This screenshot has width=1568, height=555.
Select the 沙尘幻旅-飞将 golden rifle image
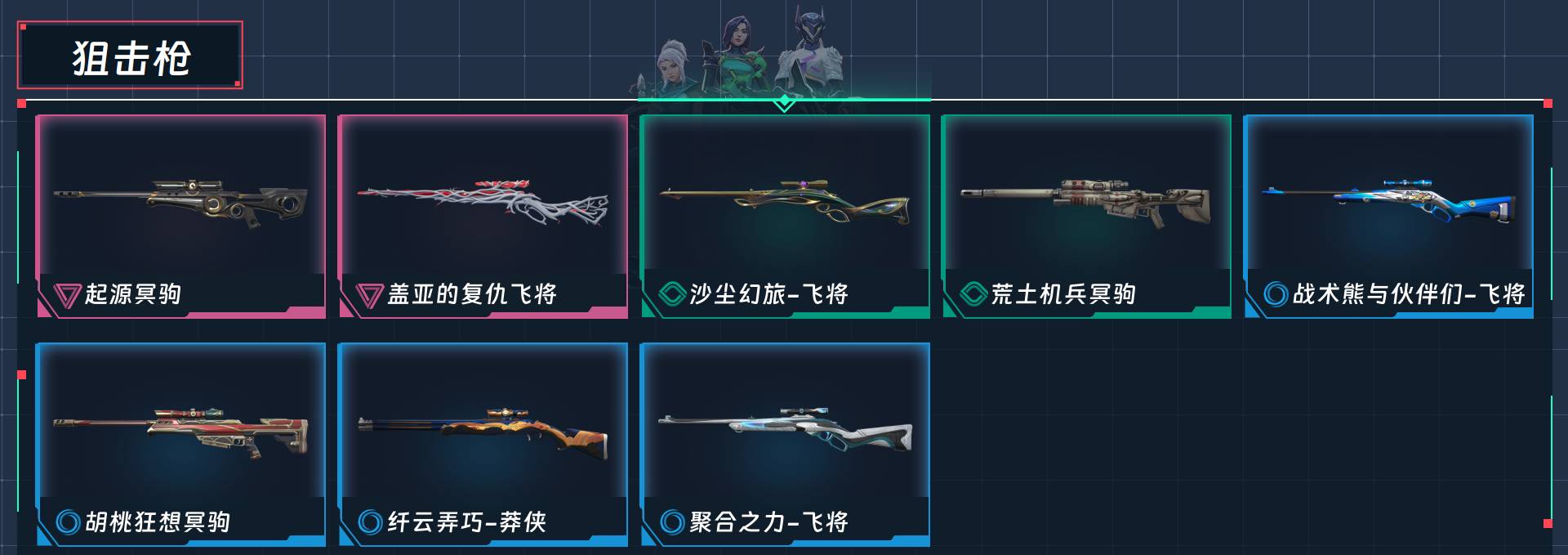(x=785, y=202)
